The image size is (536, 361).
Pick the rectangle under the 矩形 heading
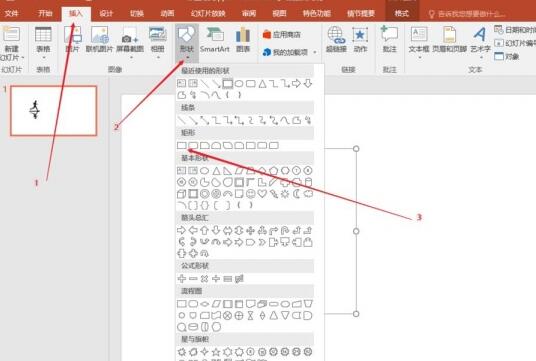click(x=182, y=146)
